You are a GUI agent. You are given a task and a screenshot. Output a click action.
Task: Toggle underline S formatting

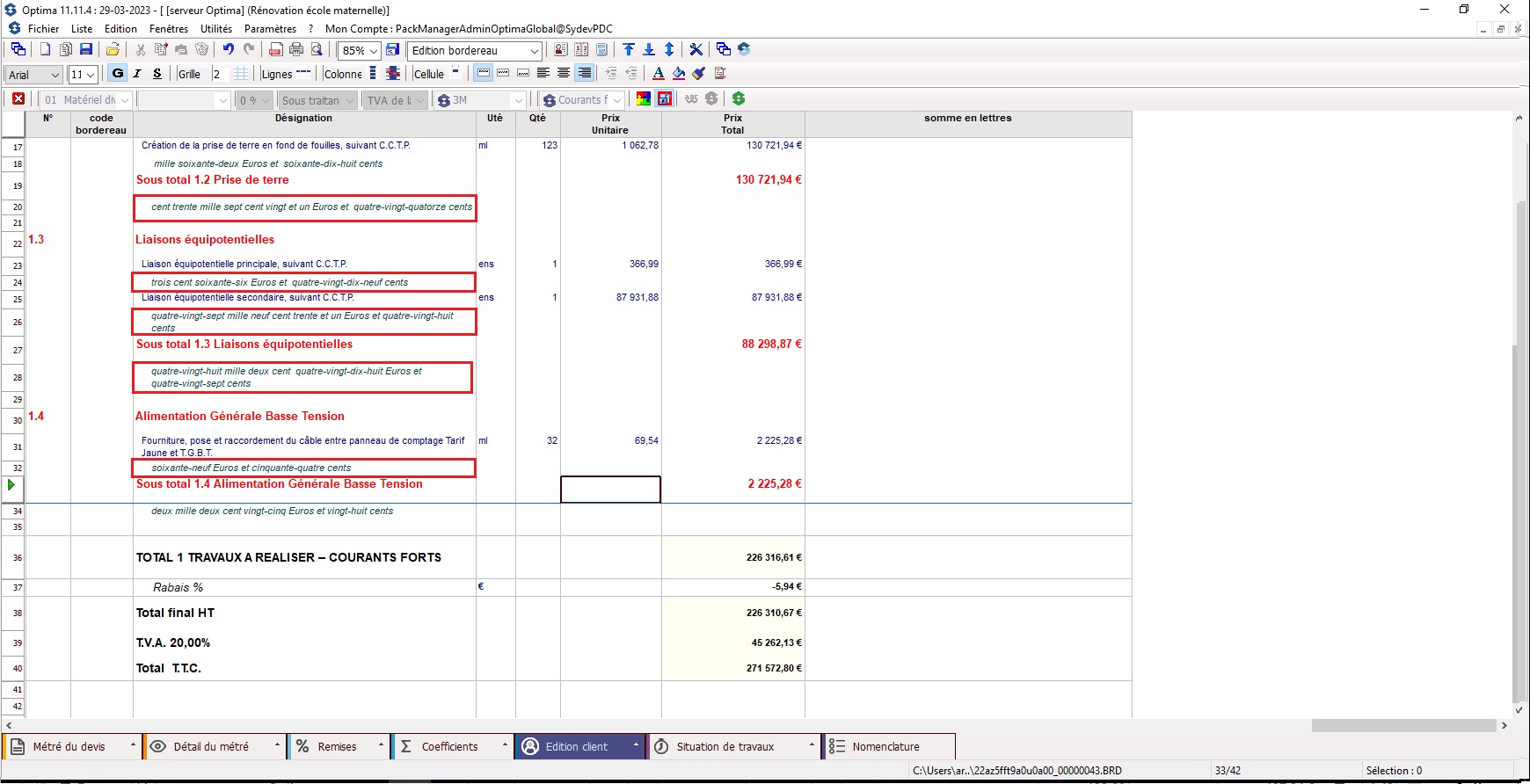point(157,74)
